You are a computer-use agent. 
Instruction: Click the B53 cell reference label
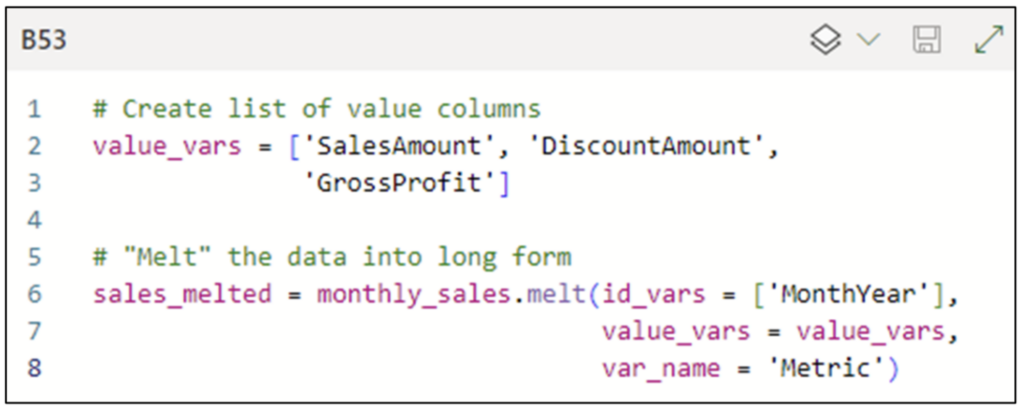[44, 41]
